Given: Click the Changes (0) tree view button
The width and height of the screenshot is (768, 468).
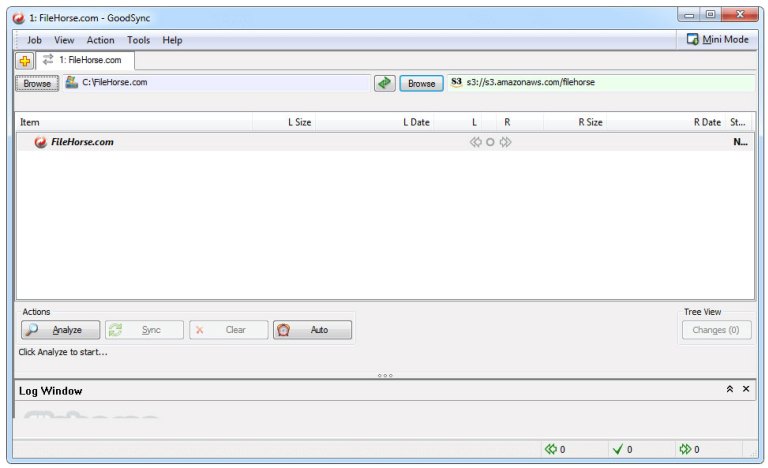Looking at the screenshot, I should point(716,330).
